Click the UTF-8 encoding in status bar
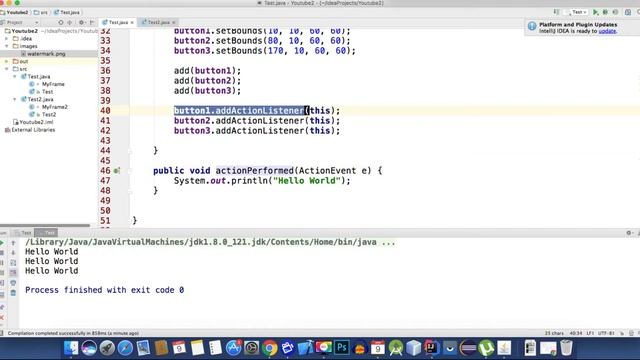 pyautogui.click(x=606, y=333)
